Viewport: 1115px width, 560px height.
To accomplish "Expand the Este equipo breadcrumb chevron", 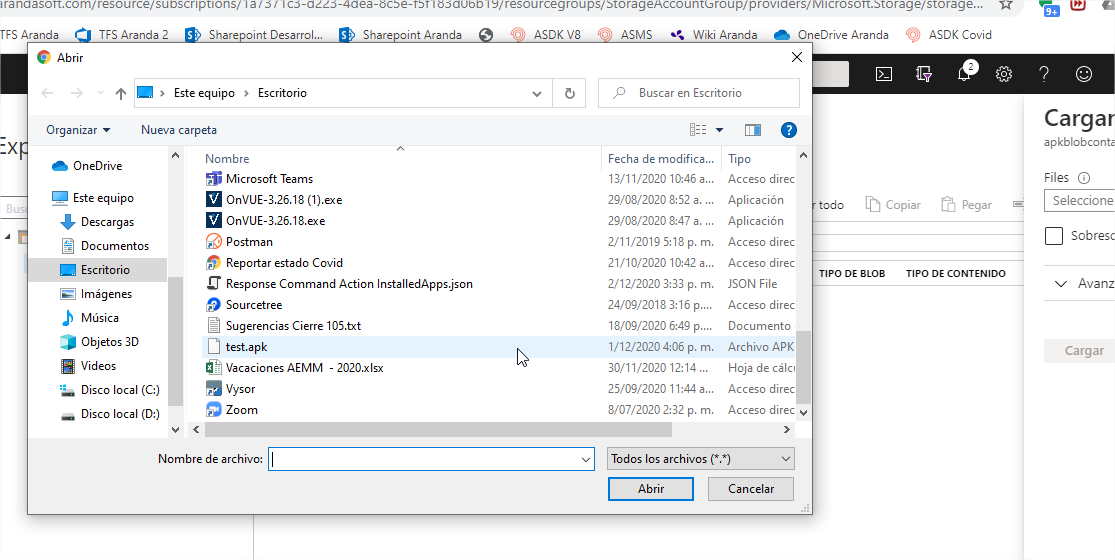I will [x=246, y=93].
